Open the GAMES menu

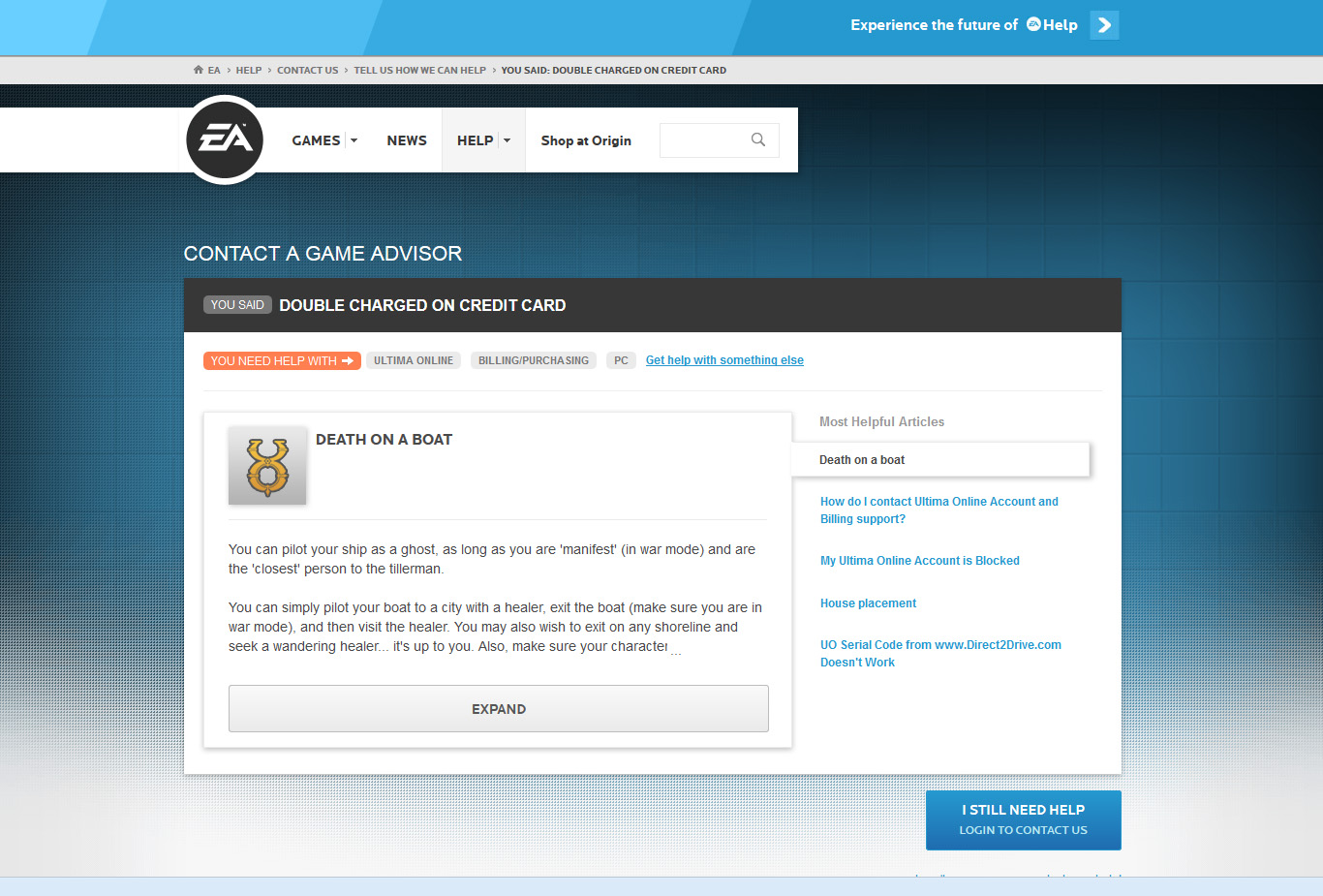coord(316,140)
